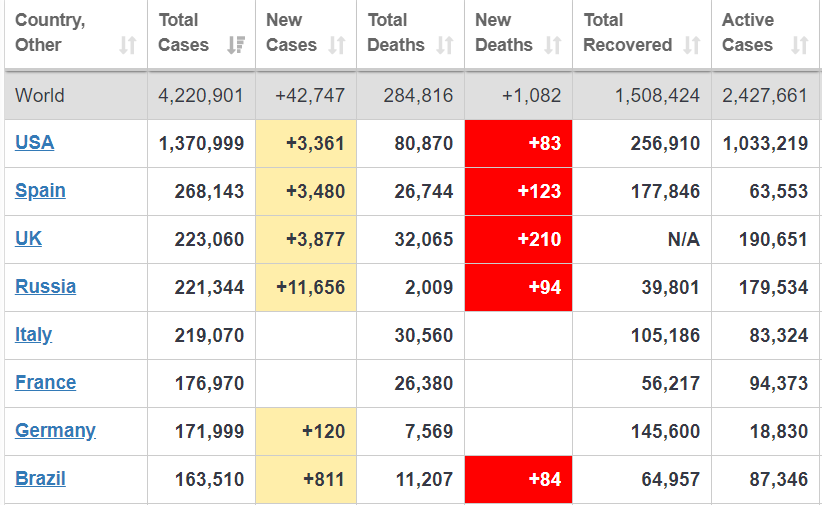Viewport: 822px width, 505px height.
Task: Click sort arrows icon beside New Cases
Action: pyautogui.click(x=337, y=45)
